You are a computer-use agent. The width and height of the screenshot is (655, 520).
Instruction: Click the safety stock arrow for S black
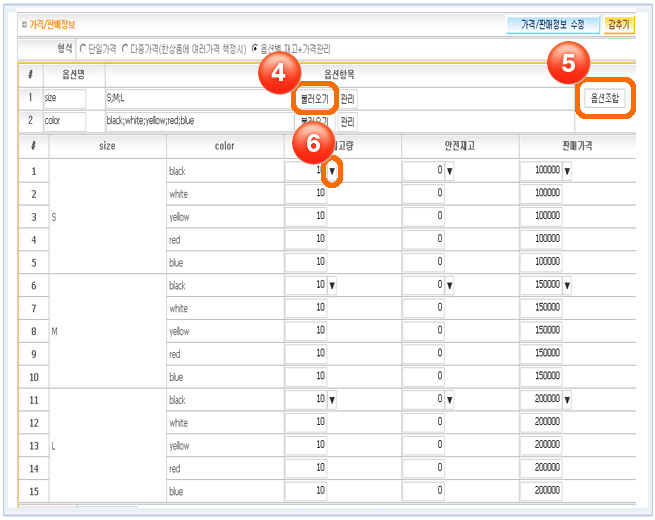point(449,171)
